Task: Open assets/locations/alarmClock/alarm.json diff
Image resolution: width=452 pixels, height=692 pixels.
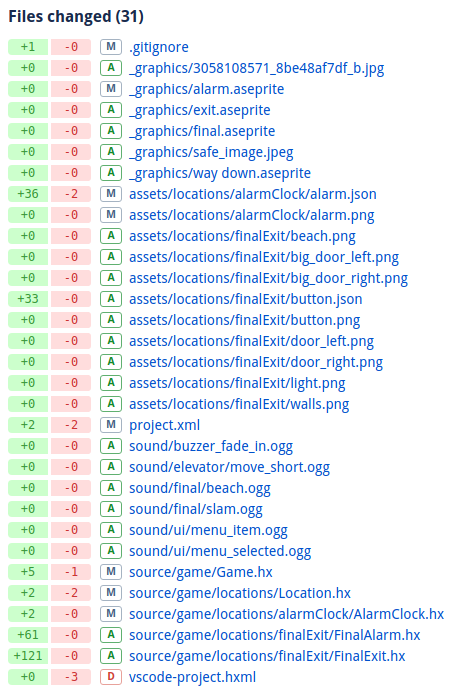Action: pyautogui.click(x=253, y=194)
